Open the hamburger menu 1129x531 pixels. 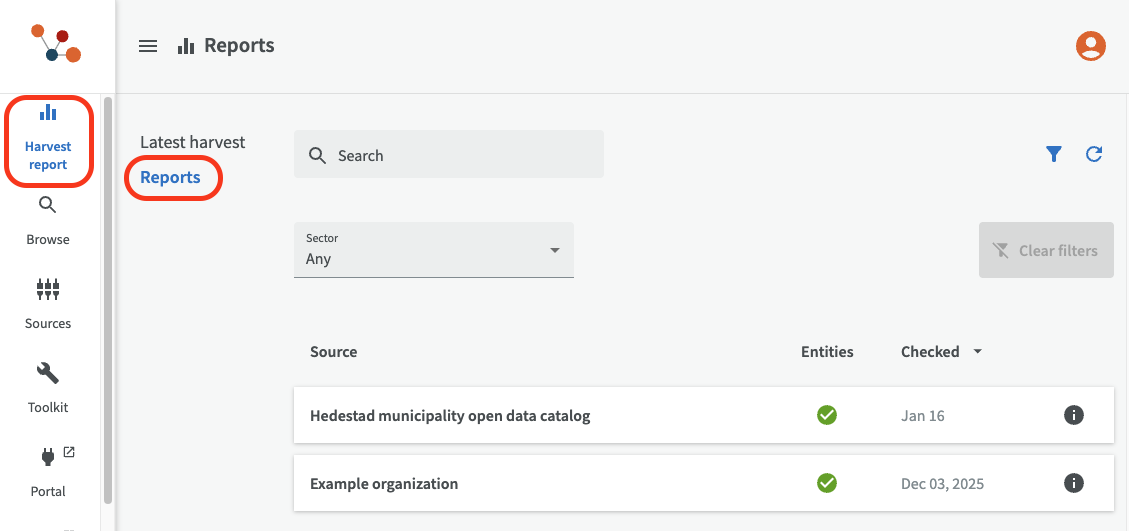pos(148,46)
